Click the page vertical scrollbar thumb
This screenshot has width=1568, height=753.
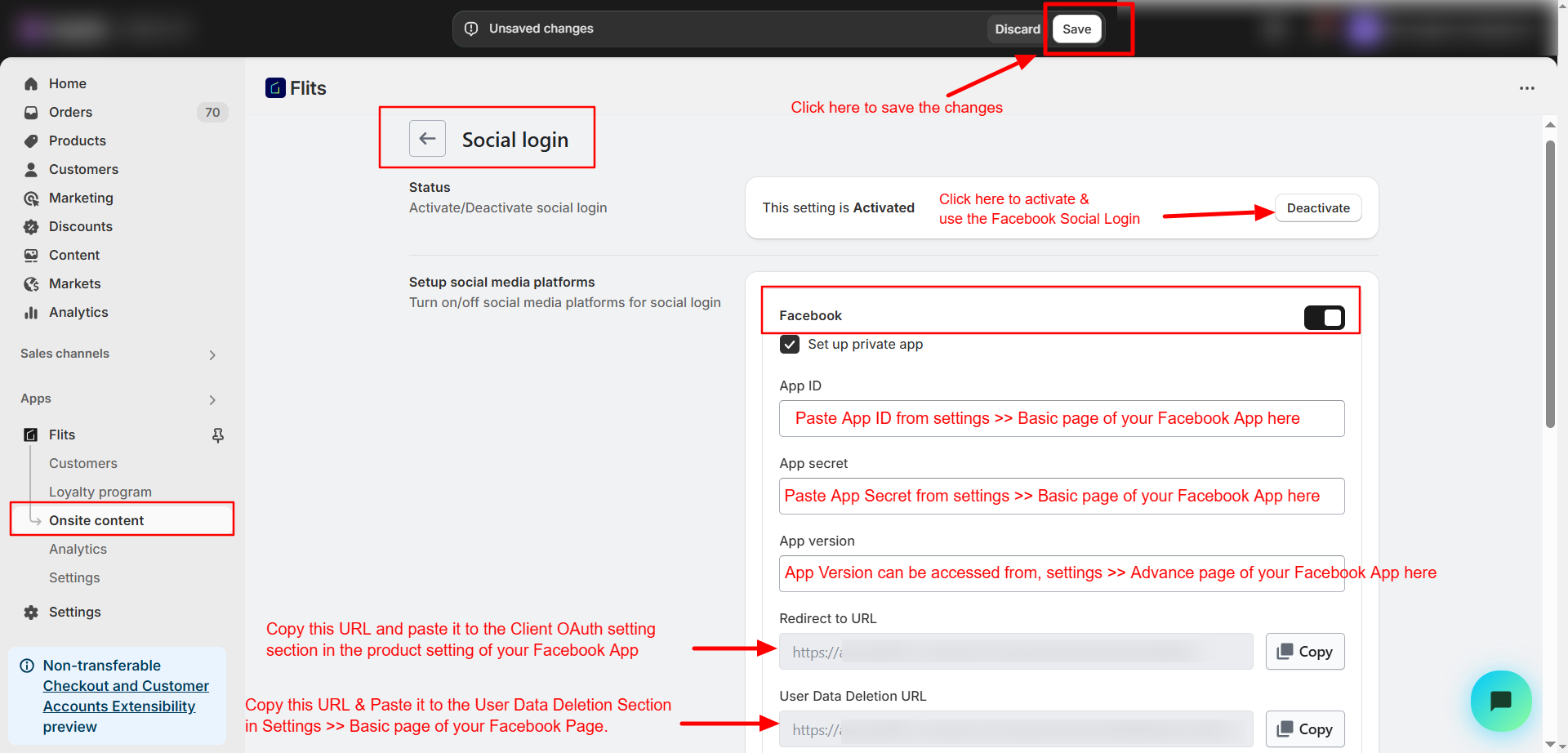pyautogui.click(x=1550, y=283)
